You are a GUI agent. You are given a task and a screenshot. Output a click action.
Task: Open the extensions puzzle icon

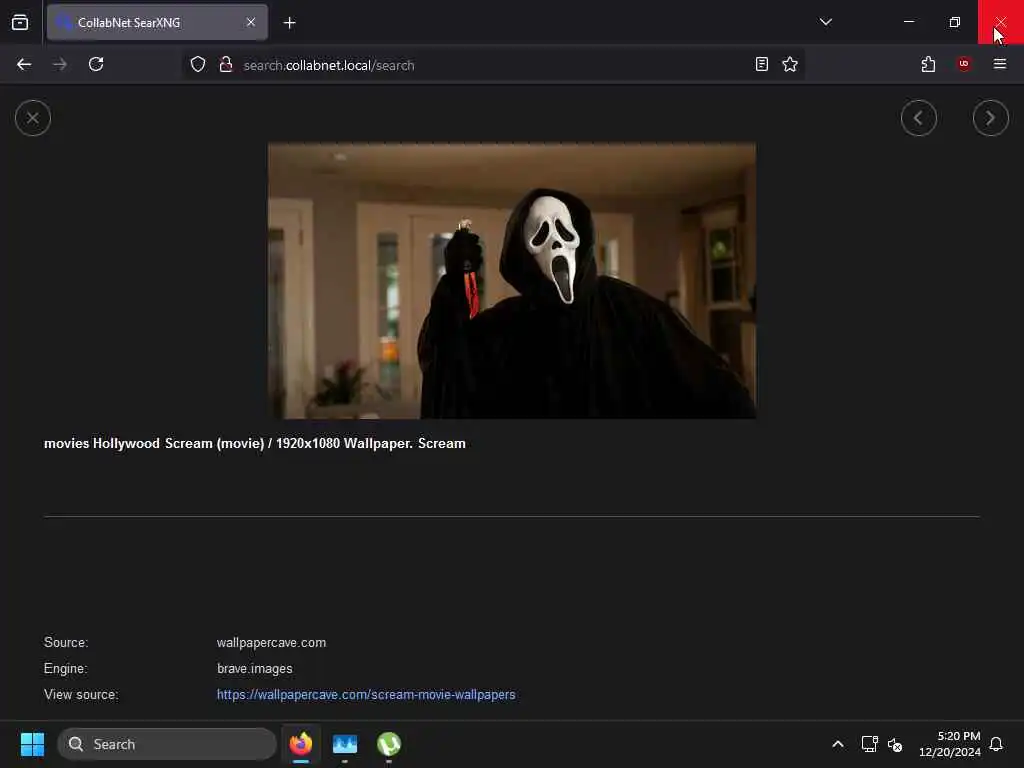[929, 64]
